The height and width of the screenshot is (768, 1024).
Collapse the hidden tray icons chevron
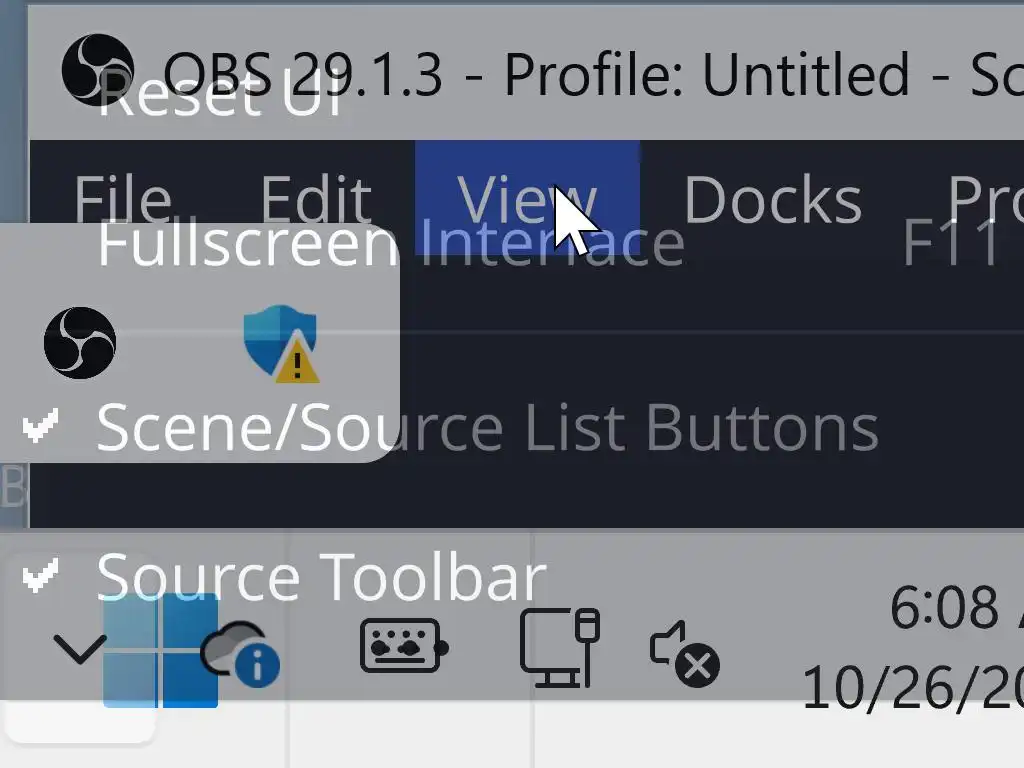tap(80, 650)
